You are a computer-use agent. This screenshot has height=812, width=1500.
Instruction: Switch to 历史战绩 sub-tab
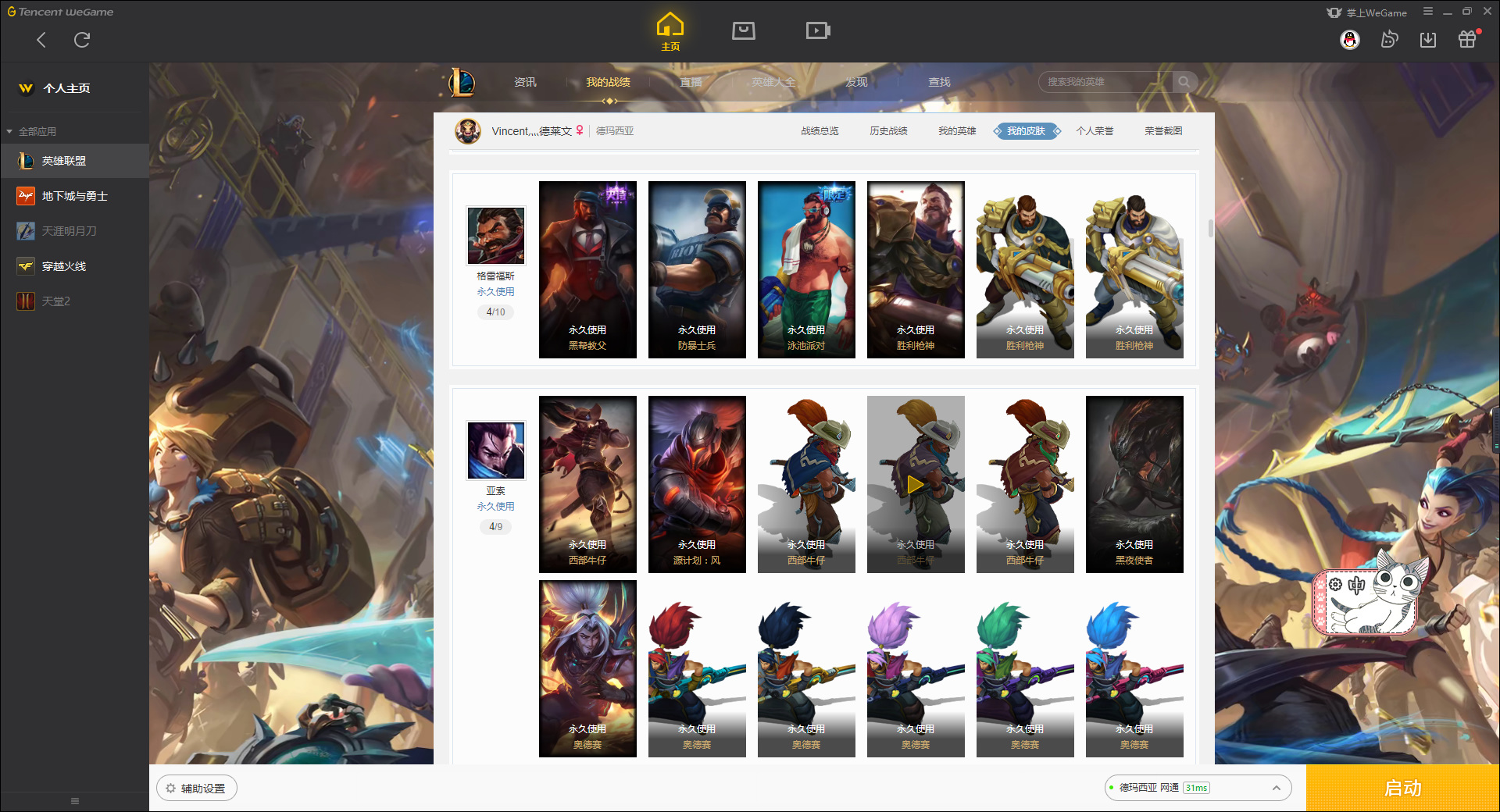point(888,131)
